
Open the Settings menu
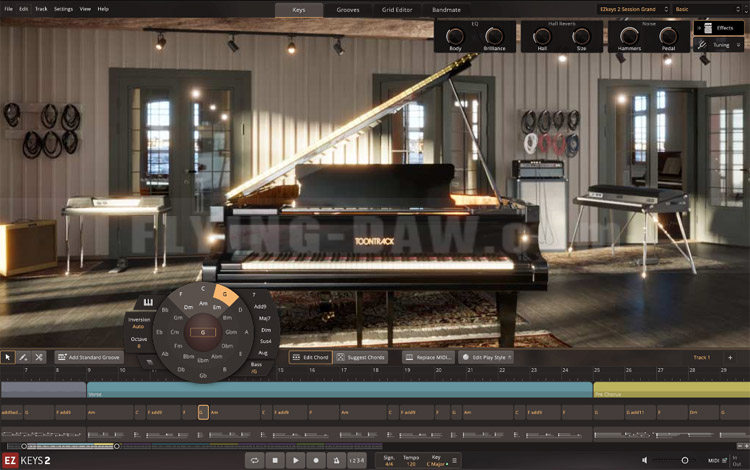(x=63, y=9)
